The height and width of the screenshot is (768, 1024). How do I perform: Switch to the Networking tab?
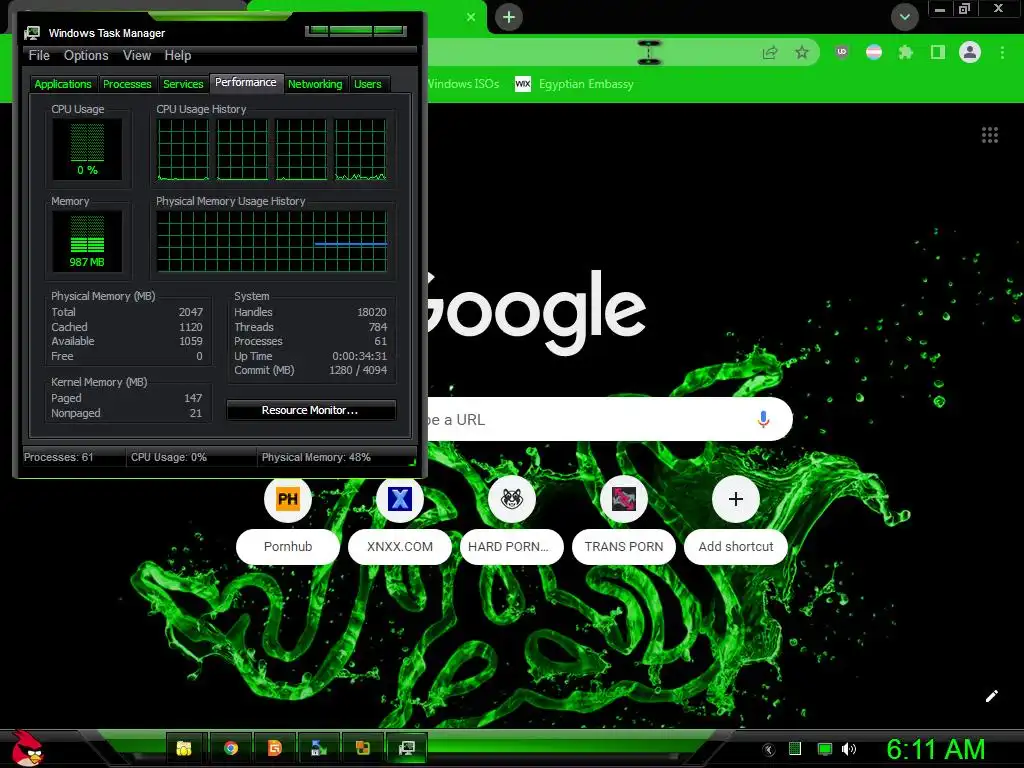[315, 84]
